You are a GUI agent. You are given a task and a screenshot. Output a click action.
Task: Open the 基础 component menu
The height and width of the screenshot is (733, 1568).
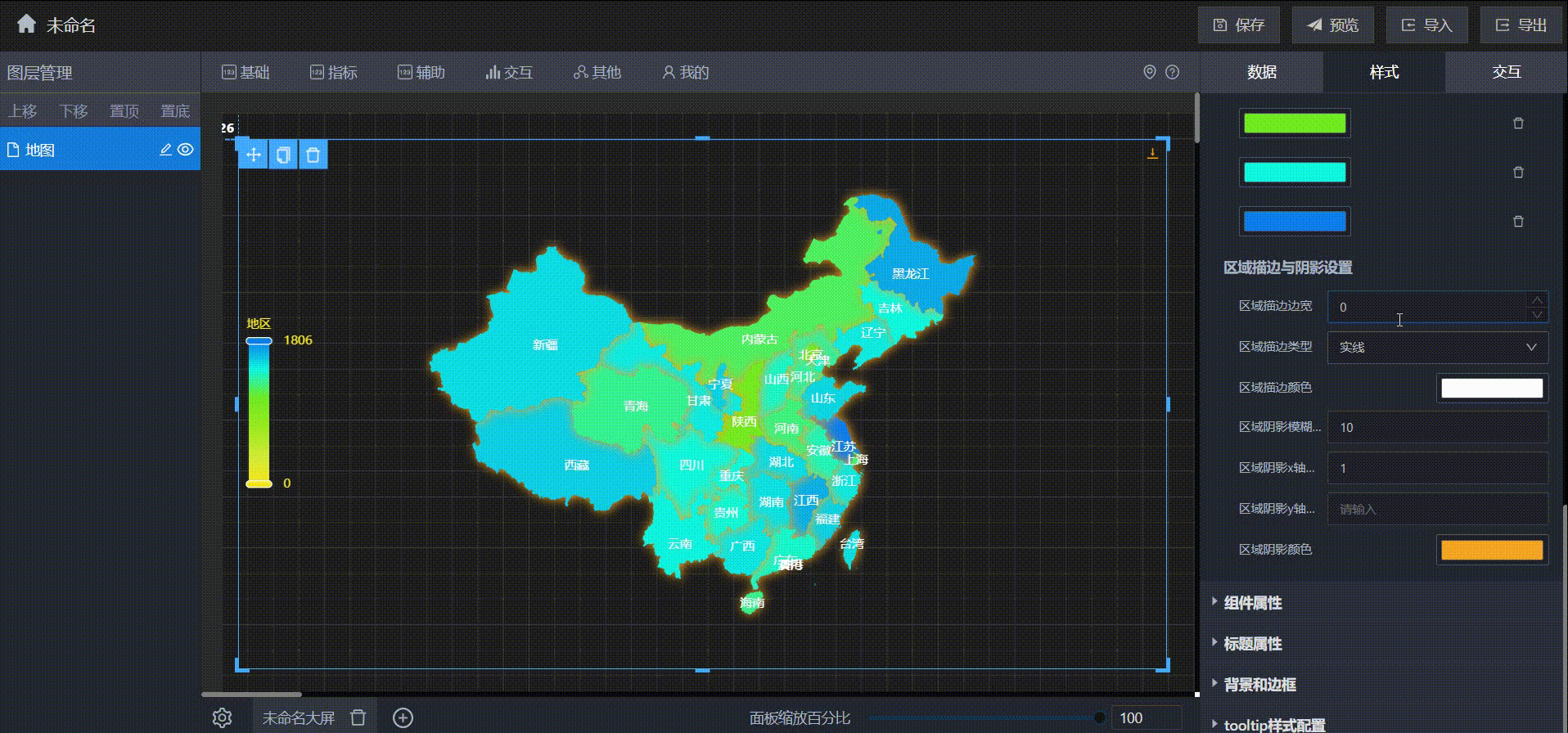point(246,72)
